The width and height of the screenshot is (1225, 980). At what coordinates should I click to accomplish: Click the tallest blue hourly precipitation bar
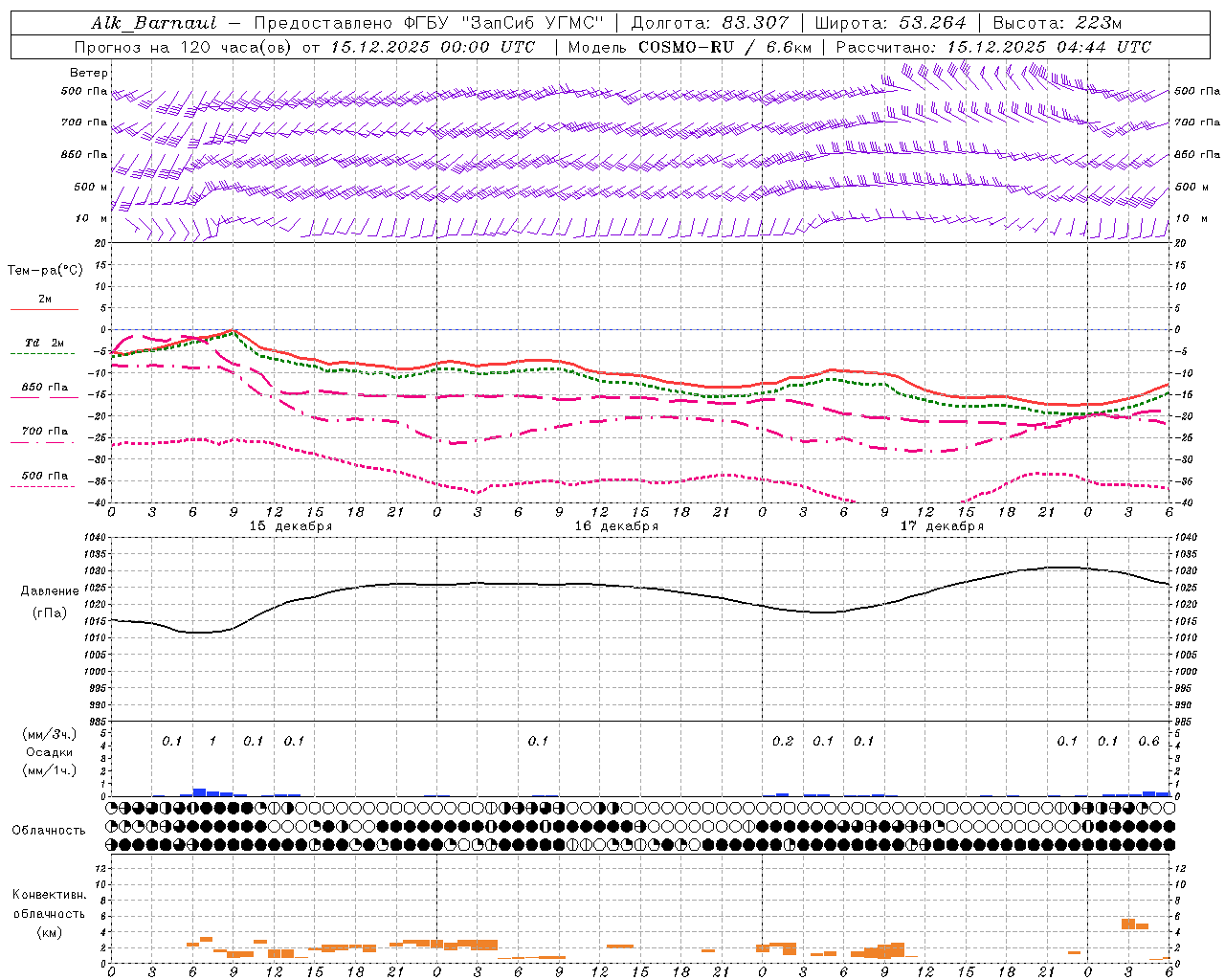pyautogui.click(x=199, y=792)
